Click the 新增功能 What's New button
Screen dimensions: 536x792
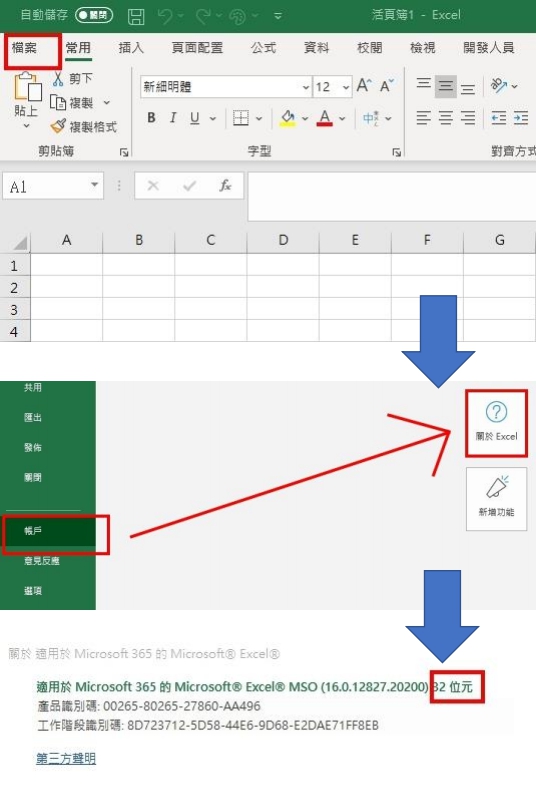pos(496,499)
